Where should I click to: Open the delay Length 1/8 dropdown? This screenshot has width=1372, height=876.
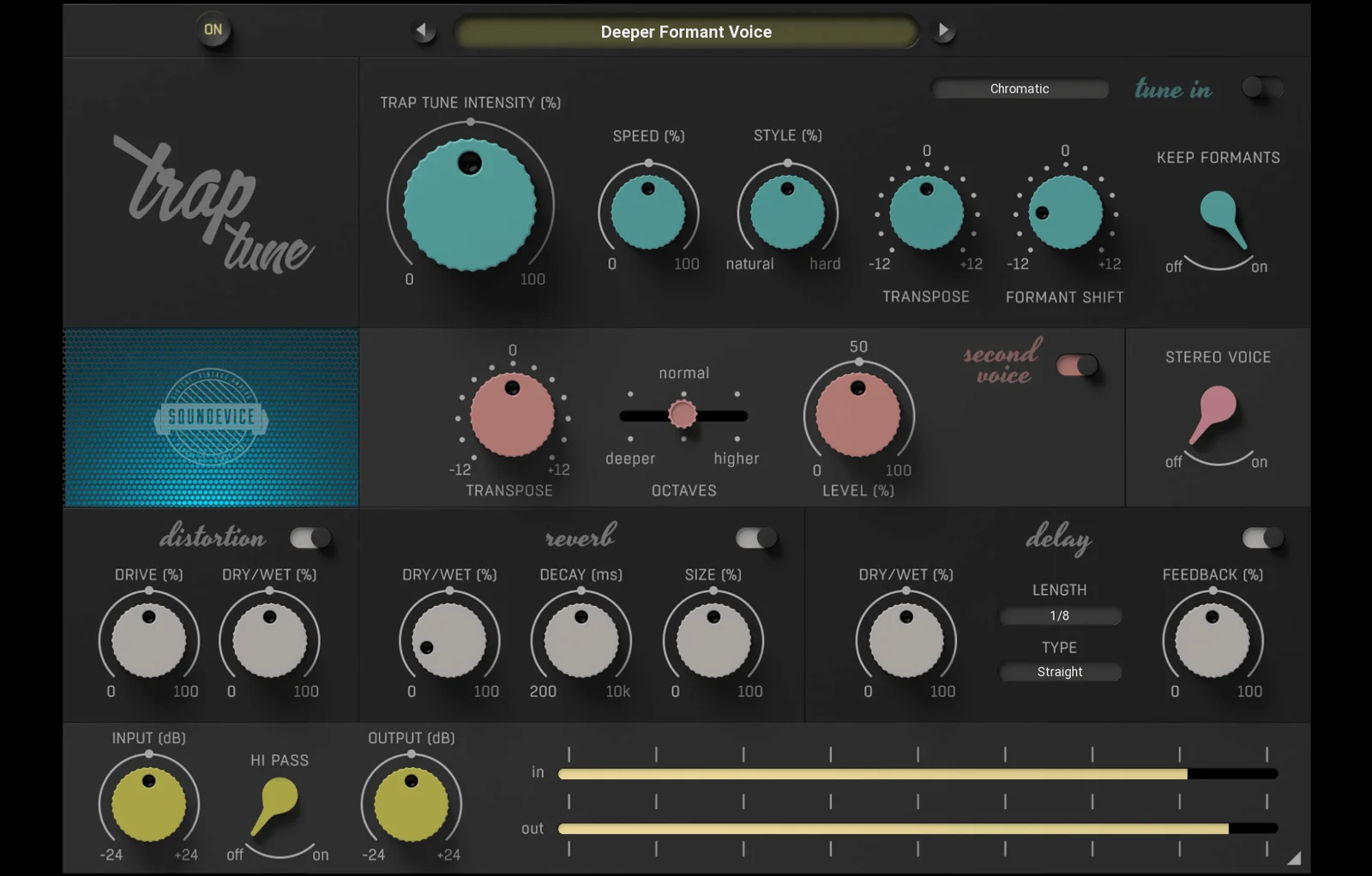pos(1060,616)
